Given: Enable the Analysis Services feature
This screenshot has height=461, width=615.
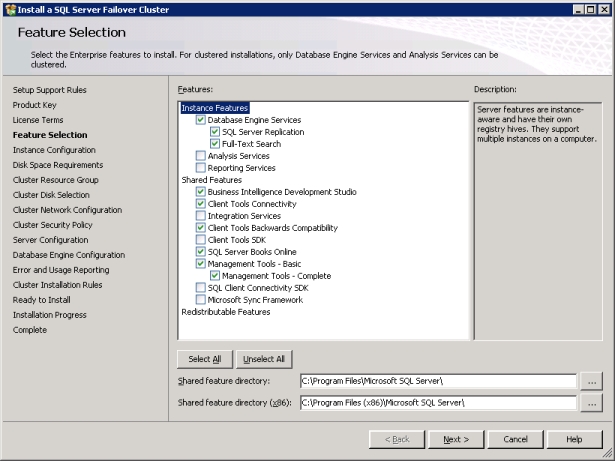Looking at the screenshot, I should (202, 156).
